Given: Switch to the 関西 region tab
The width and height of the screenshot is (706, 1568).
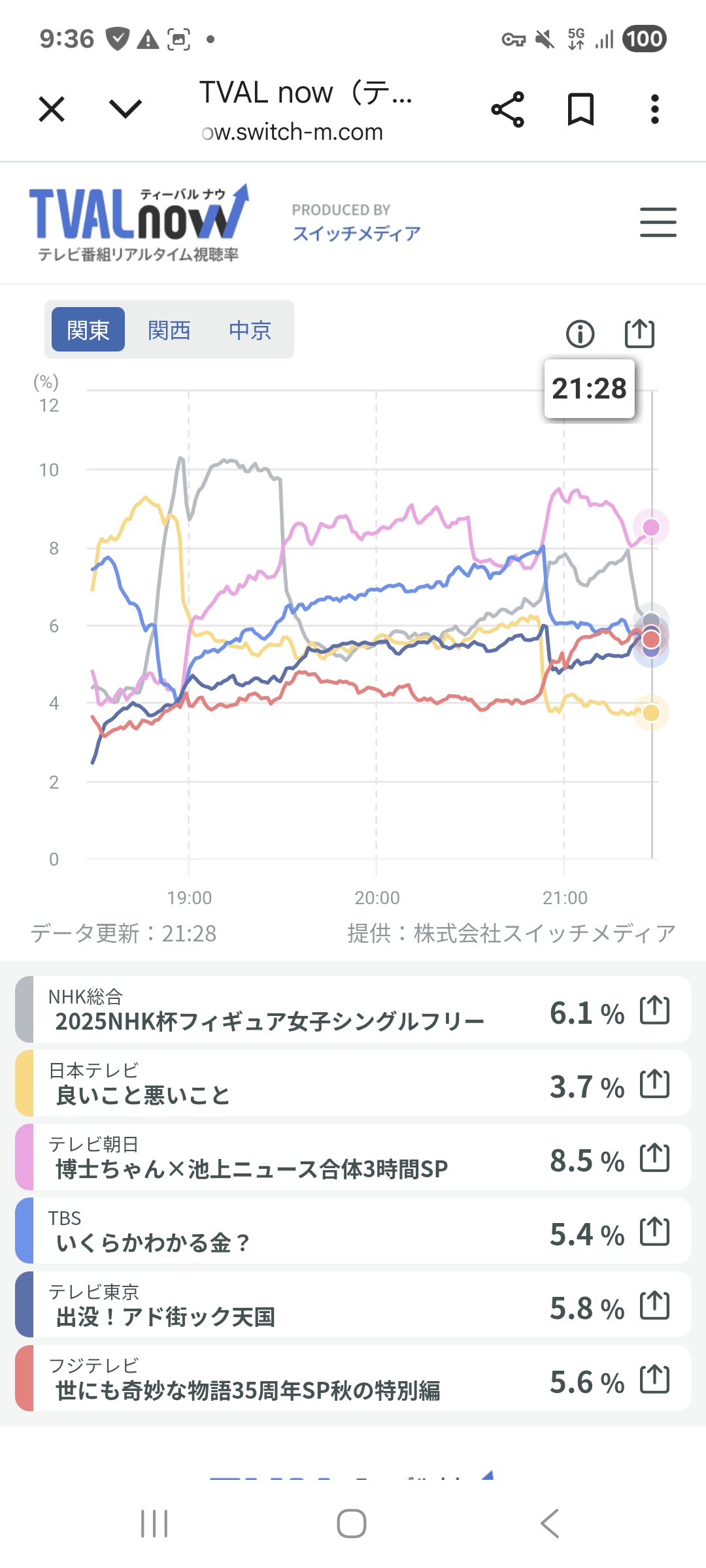Looking at the screenshot, I should tap(169, 330).
